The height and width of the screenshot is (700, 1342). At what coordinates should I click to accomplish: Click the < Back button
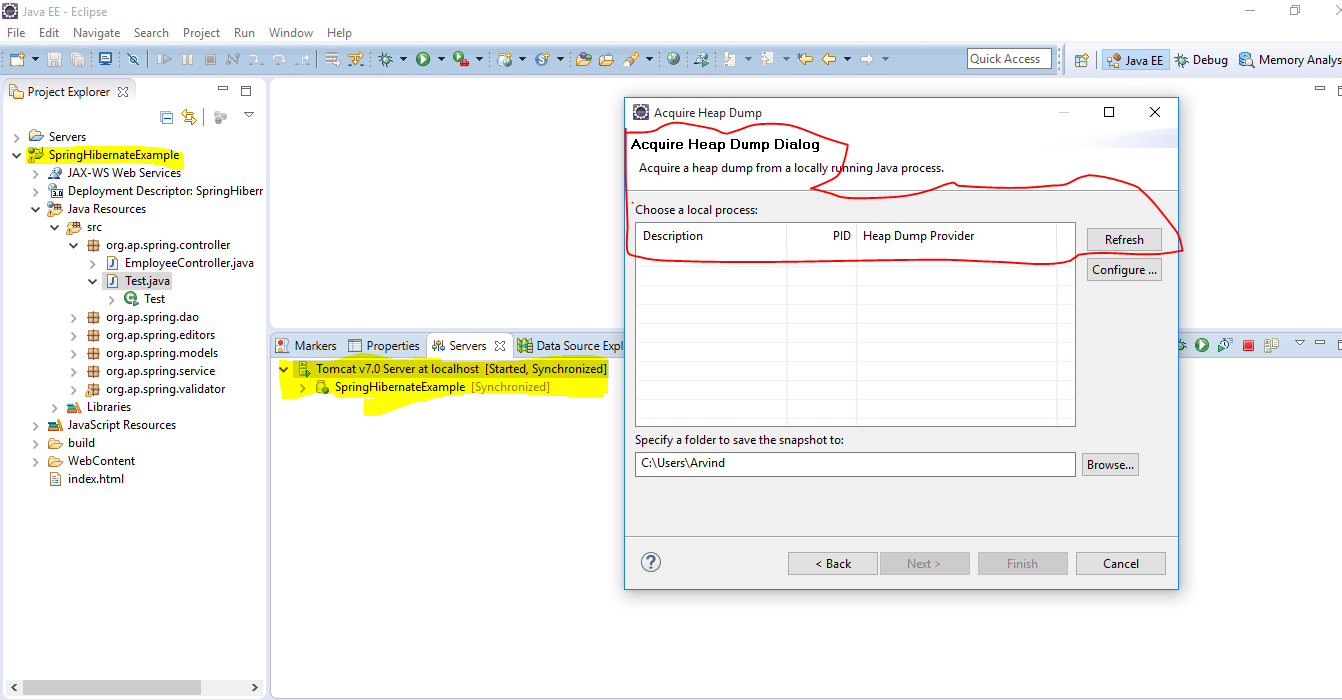pos(833,564)
